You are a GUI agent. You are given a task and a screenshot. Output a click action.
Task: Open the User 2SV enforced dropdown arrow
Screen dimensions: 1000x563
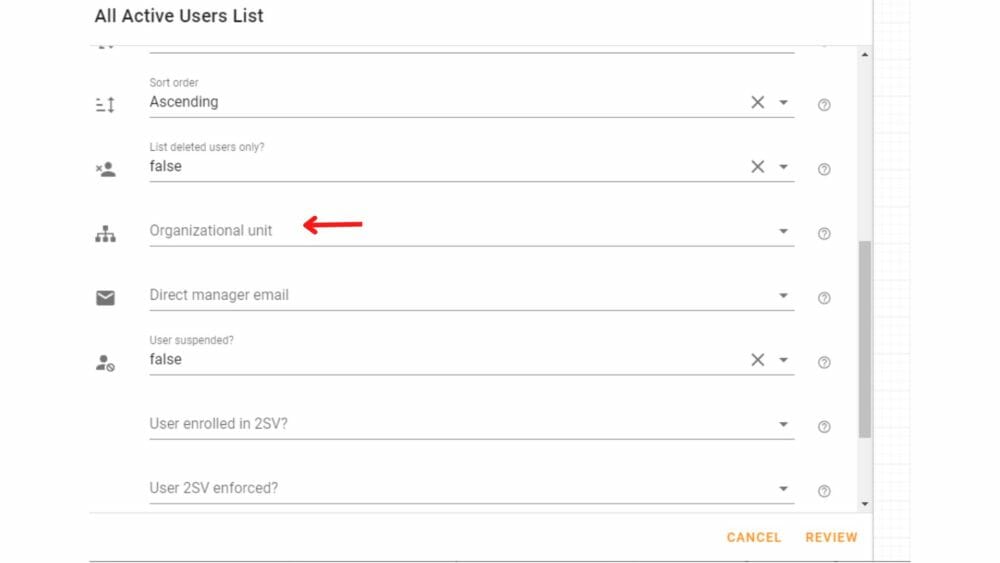[x=783, y=488]
